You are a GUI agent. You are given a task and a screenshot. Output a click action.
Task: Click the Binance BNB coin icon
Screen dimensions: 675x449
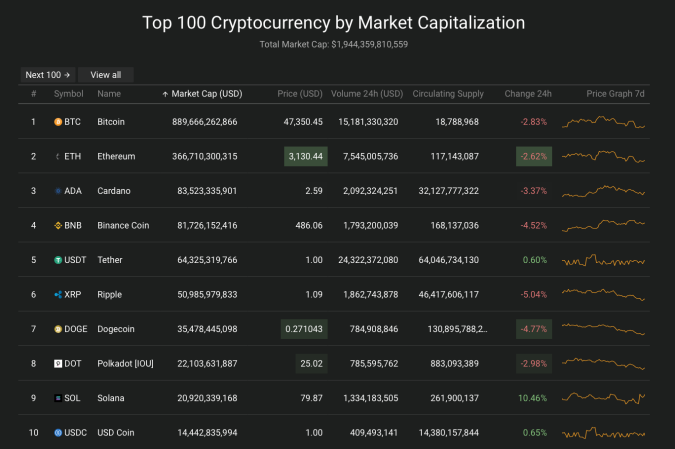(58, 226)
